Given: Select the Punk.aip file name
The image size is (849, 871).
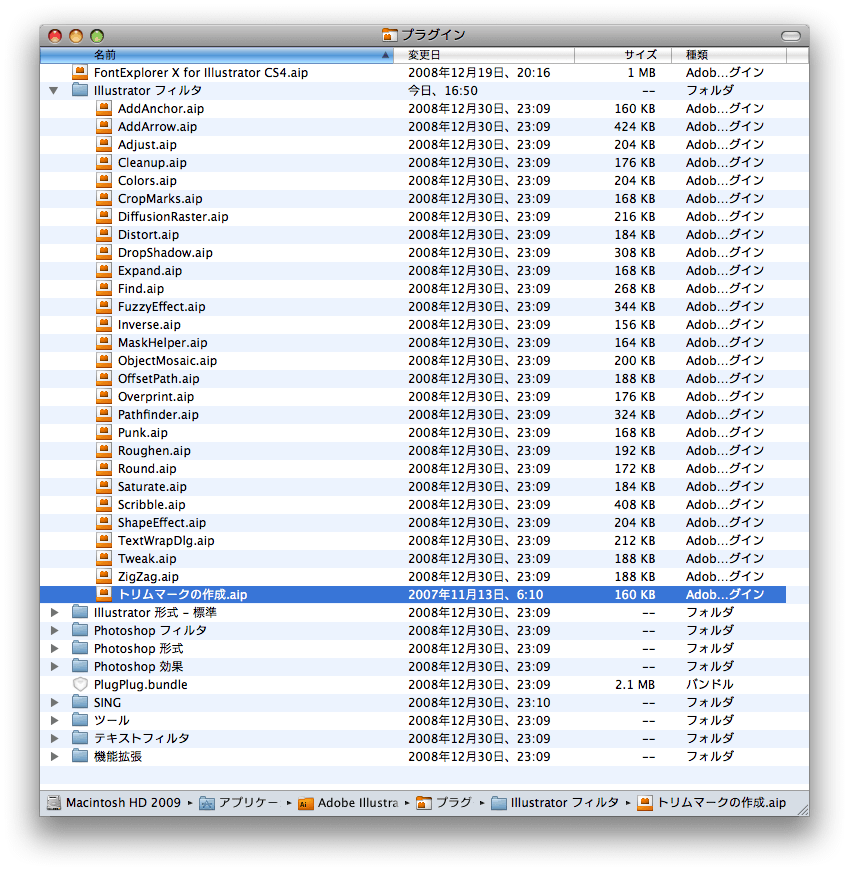Looking at the screenshot, I should click(x=143, y=432).
